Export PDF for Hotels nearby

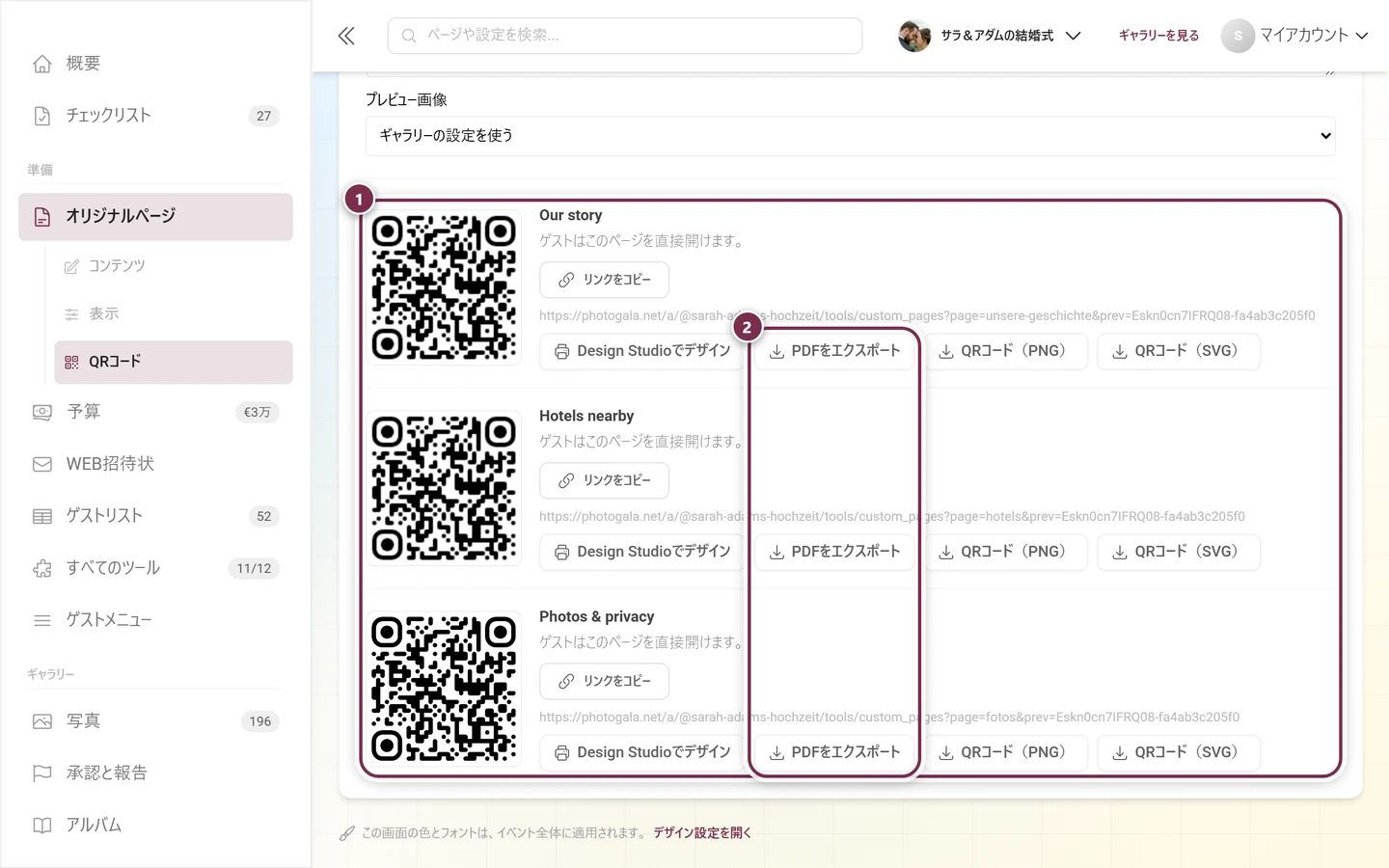(833, 552)
